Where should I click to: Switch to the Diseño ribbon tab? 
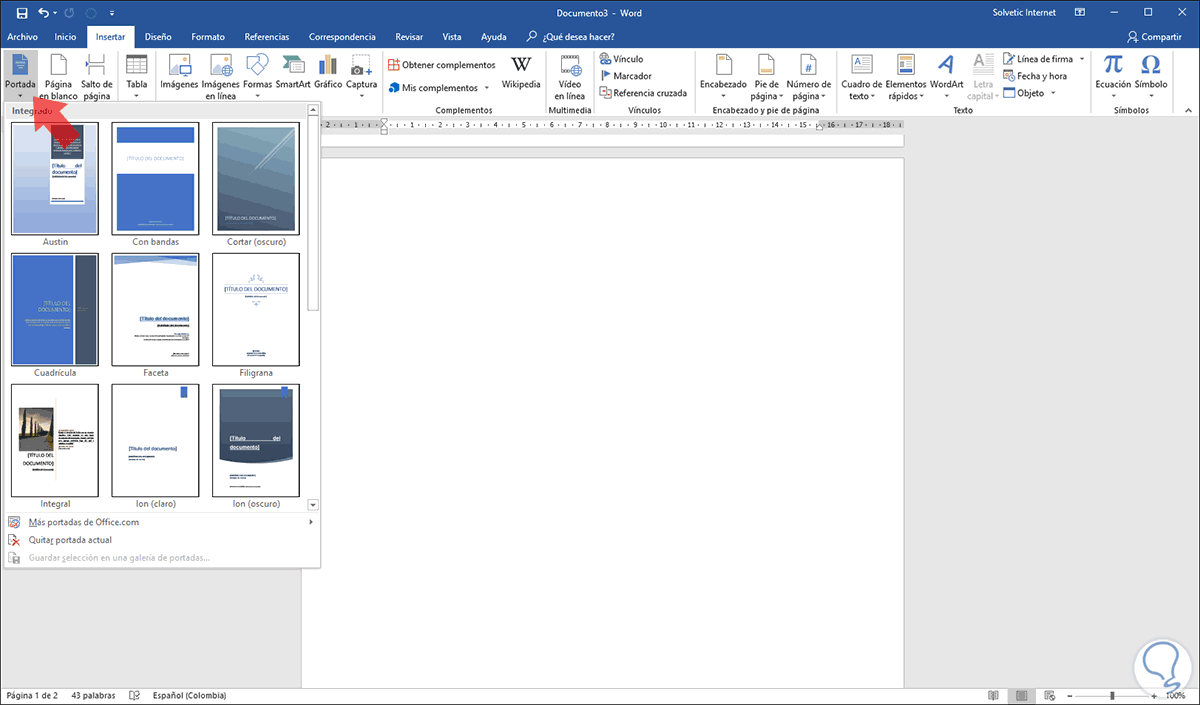[x=158, y=37]
